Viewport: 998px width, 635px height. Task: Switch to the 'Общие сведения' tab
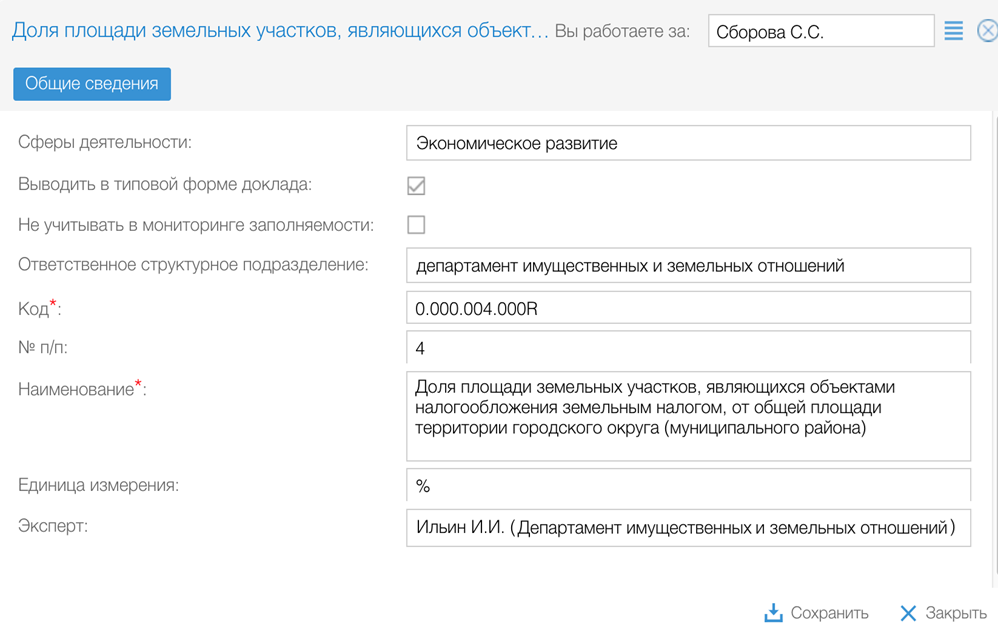coord(92,84)
